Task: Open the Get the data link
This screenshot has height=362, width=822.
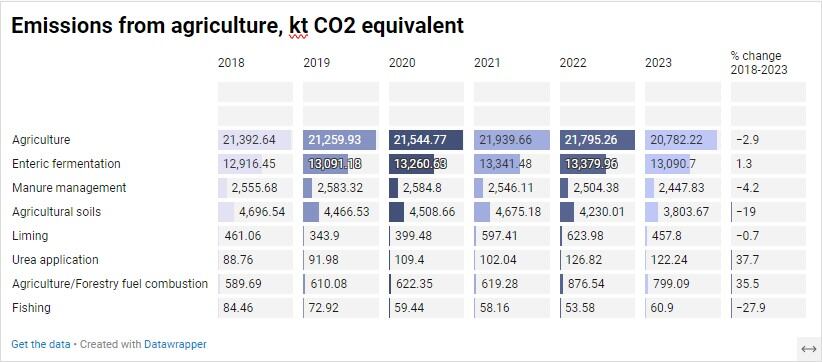Action: tap(41, 344)
